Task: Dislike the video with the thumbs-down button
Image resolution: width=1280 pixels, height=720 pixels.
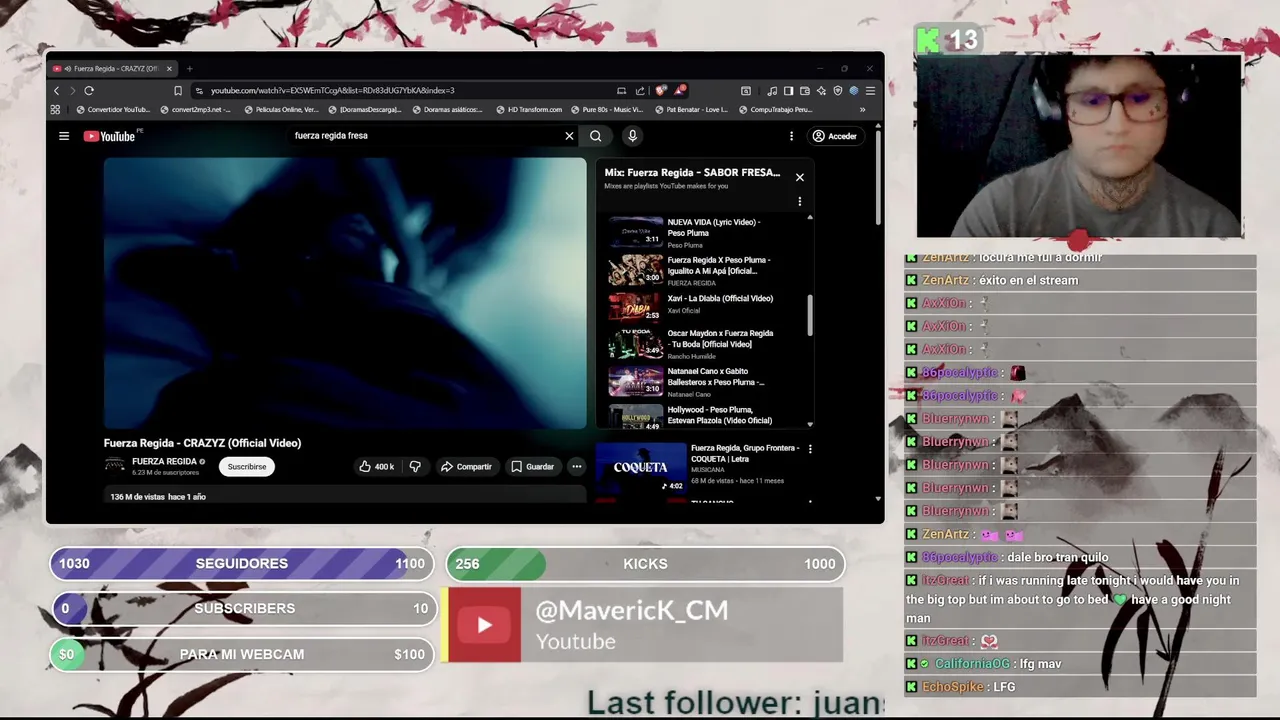Action: coord(415,466)
